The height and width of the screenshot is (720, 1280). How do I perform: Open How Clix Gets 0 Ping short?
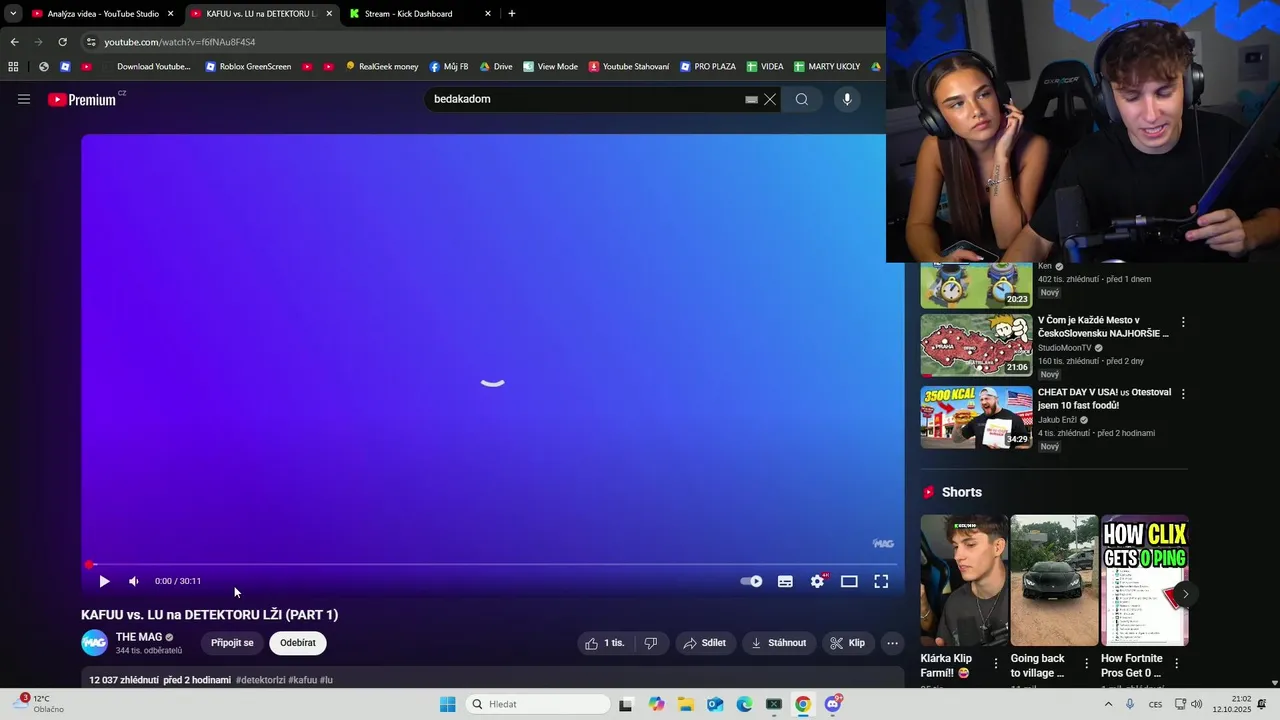pyautogui.click(x=1144, y=580)
